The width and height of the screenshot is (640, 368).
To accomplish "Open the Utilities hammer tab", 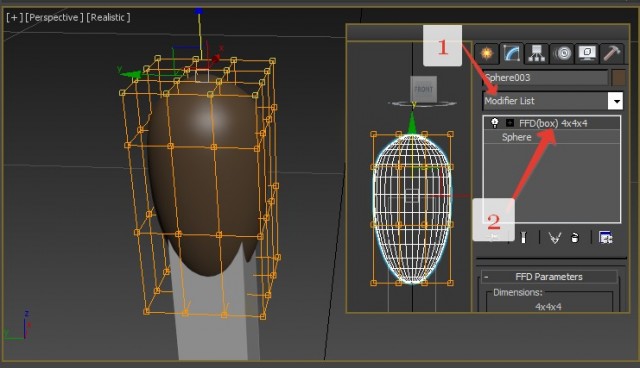I will 612,53.
